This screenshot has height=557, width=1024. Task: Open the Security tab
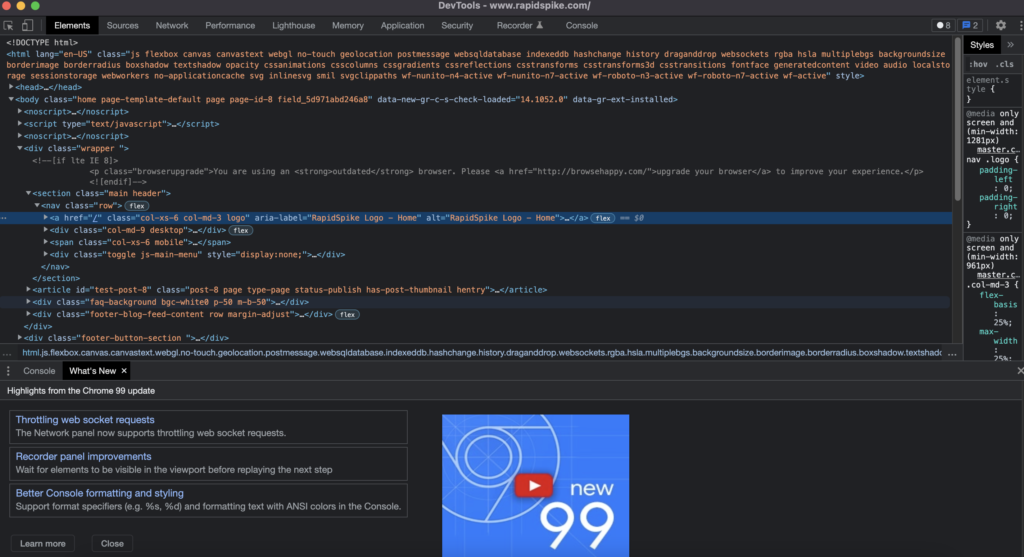456,25
